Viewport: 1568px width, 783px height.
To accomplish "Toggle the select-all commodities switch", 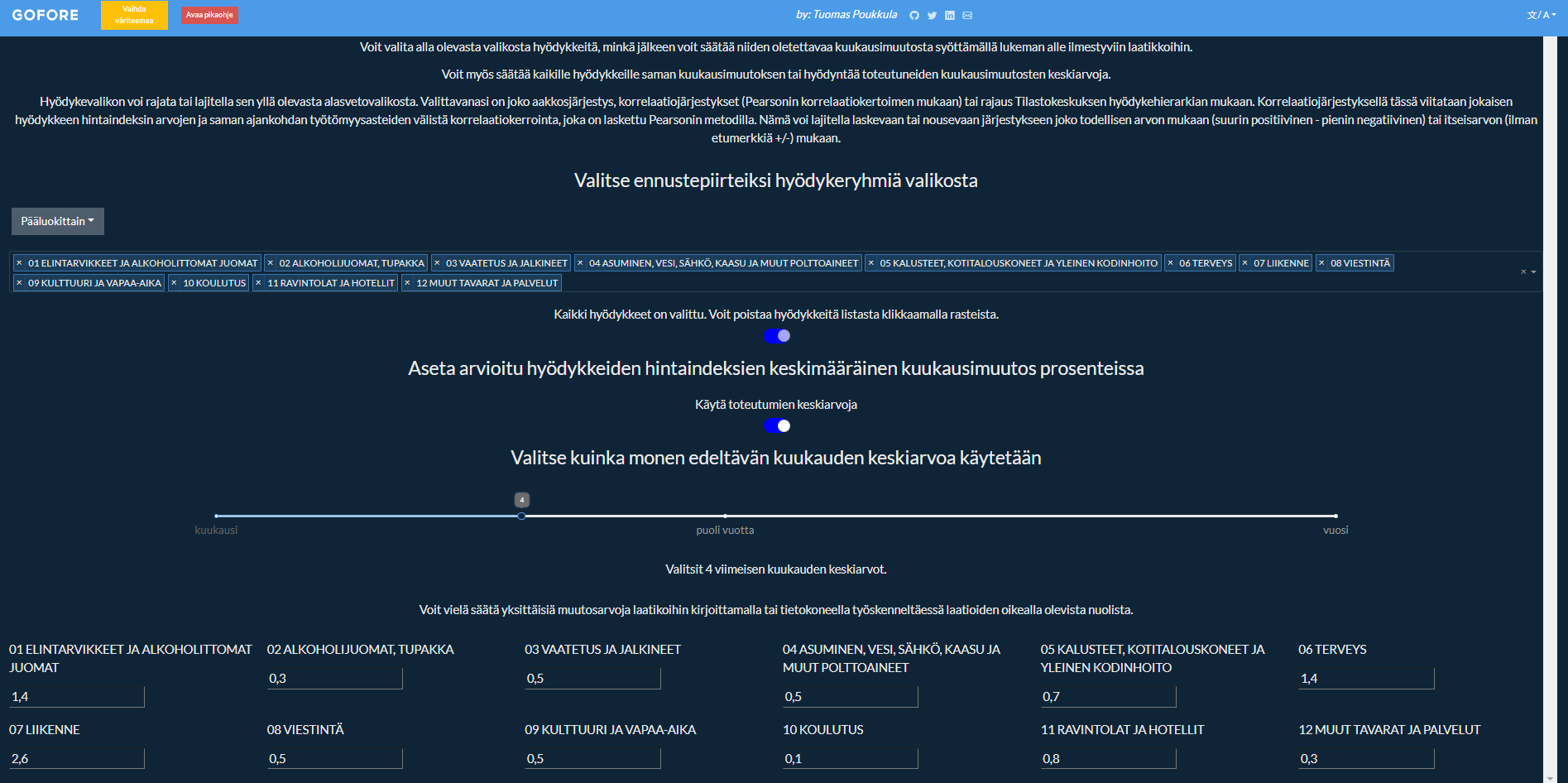I will pyautogui.click(x=777, y=336).
